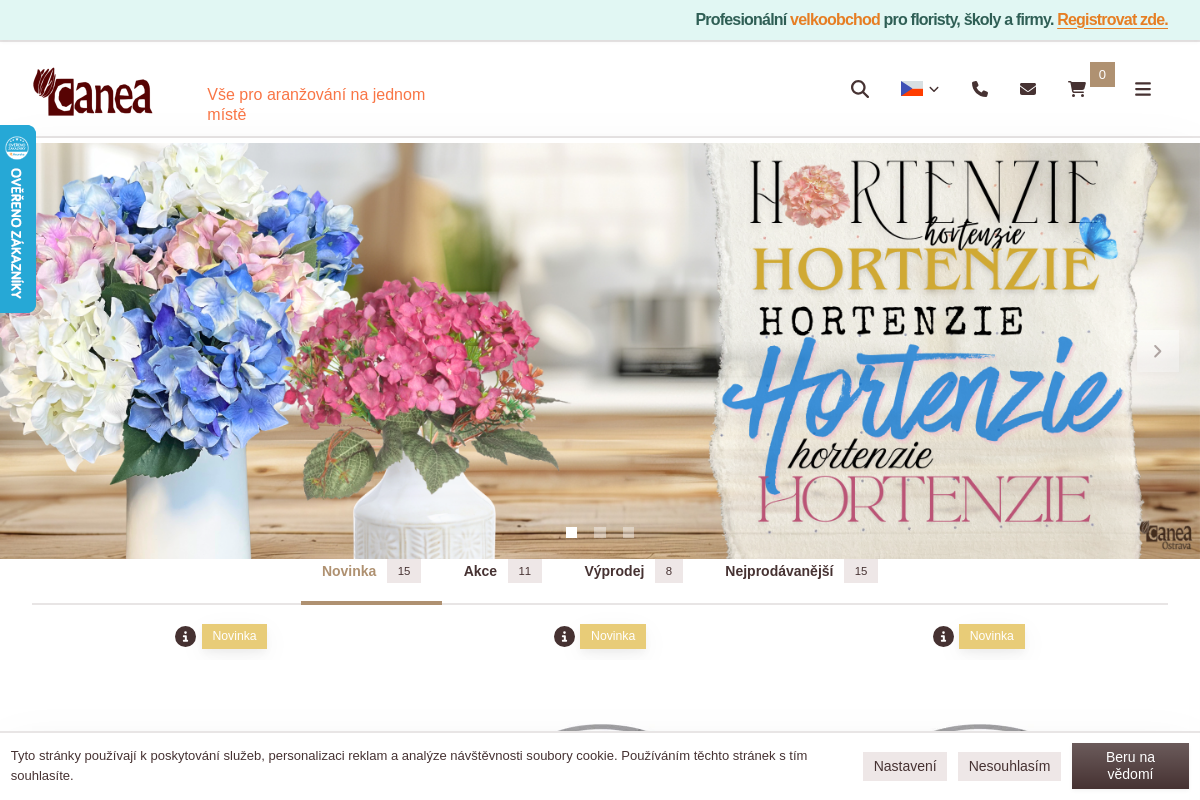Click info icon on third product
Screen dimensions: 1200x800
[x=943, y=636]
